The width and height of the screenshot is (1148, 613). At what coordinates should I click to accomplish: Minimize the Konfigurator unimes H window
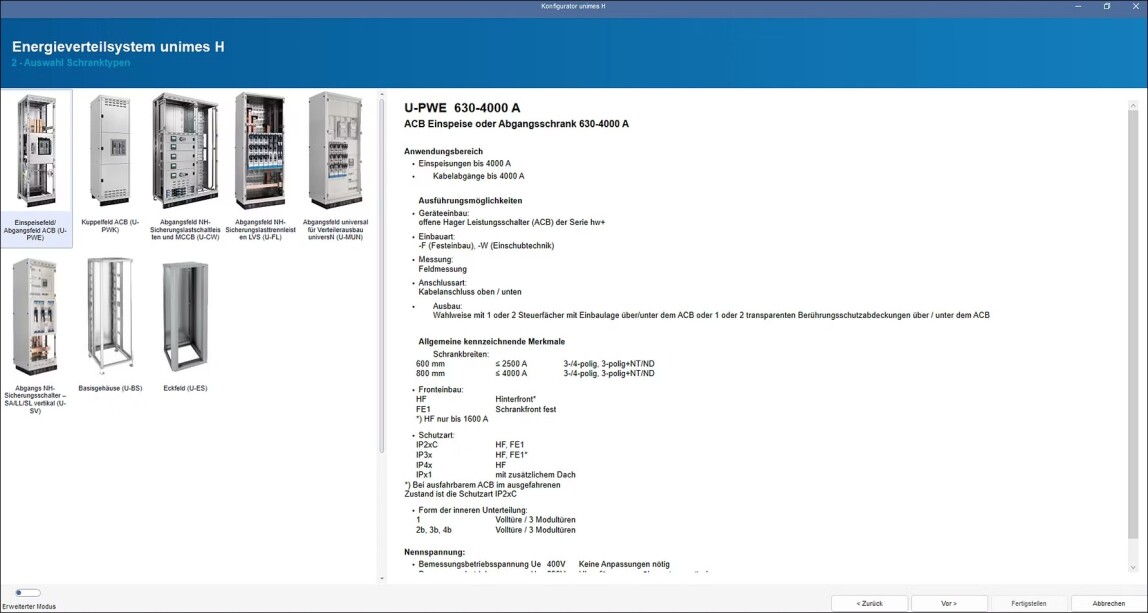tap(1079, 6)
